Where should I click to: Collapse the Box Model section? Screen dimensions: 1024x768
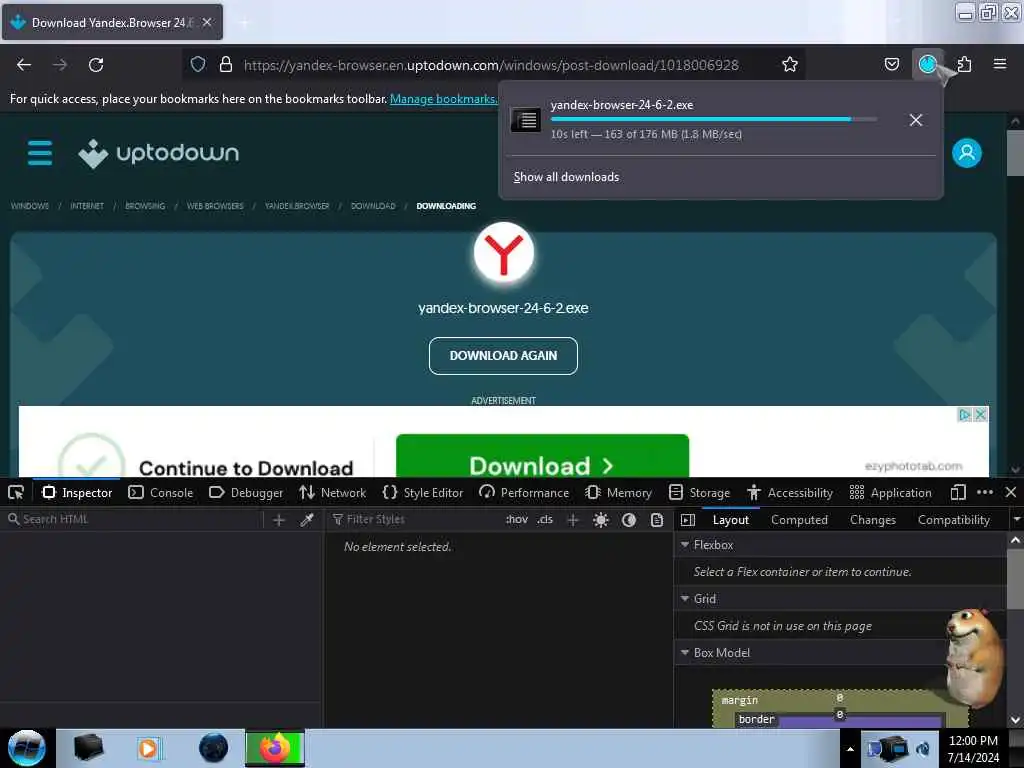685,652
